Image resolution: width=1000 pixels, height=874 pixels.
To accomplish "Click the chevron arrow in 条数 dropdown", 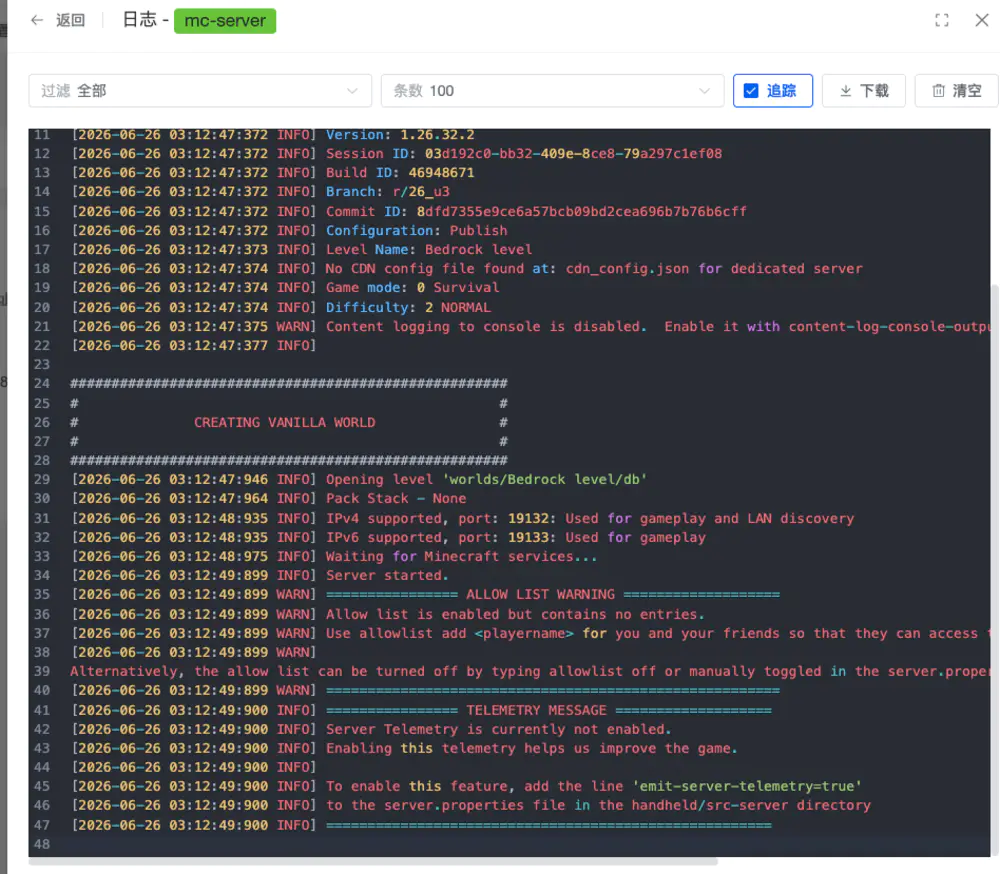I will coord(704,91).
